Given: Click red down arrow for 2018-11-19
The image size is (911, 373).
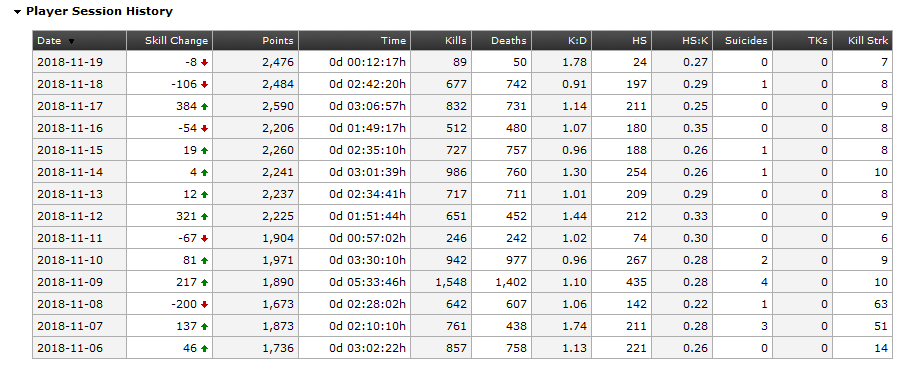Looking at the screenshot, I should click(204, 62).
